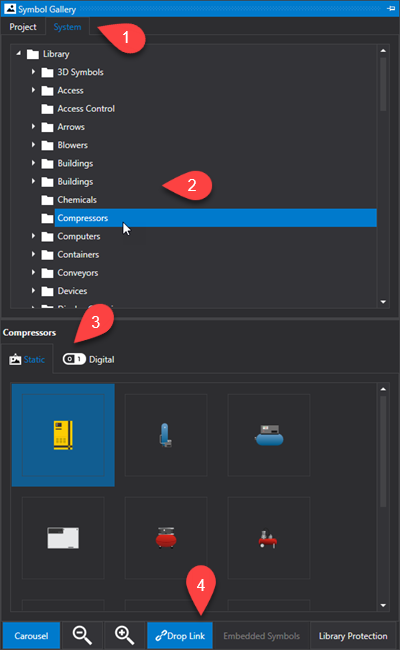Select the yellow compressor cabinet symbol
Screen dimensions: 400x650
(63, 435)
